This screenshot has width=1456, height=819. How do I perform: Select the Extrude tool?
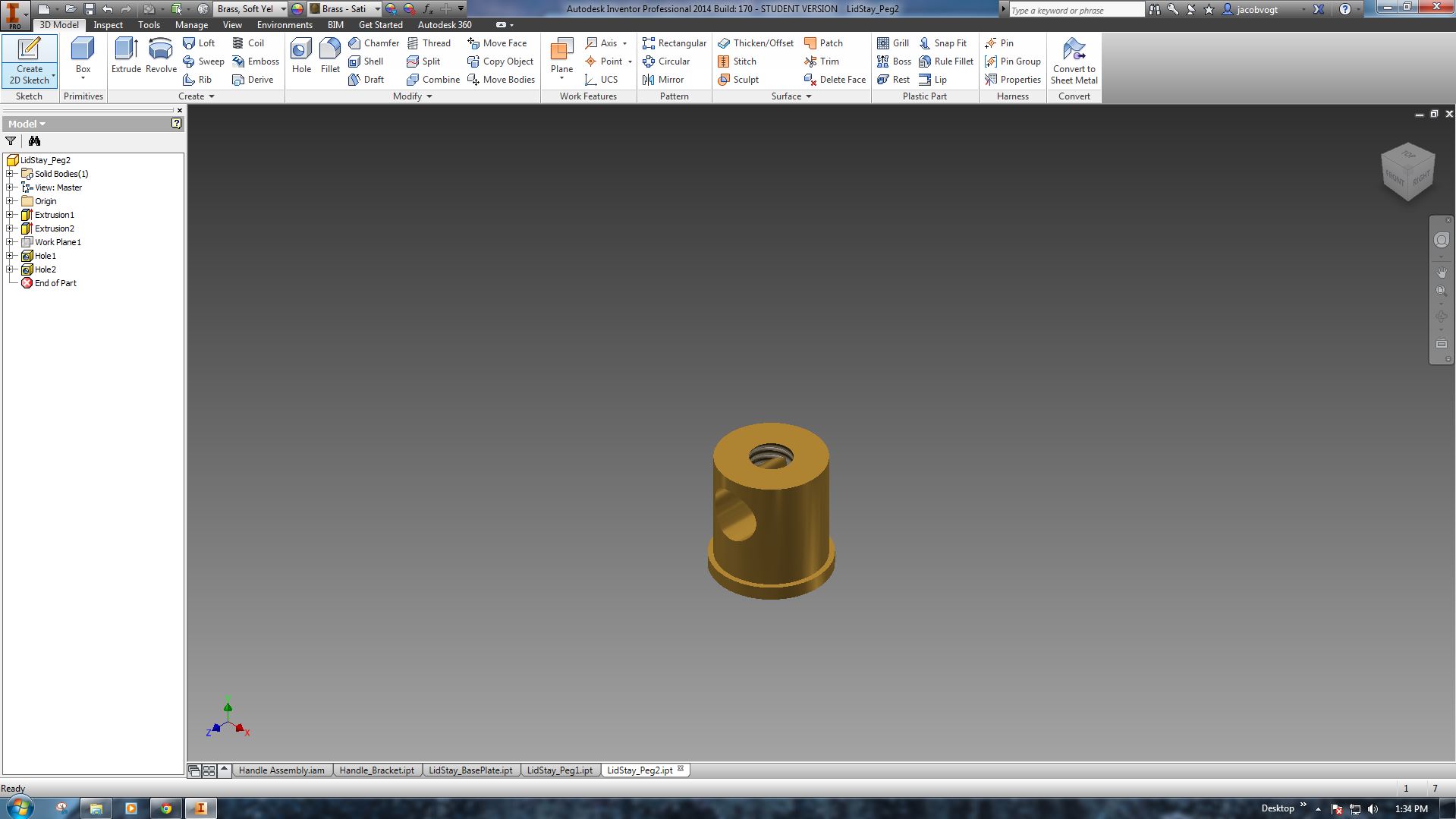(x=126, y=55)
